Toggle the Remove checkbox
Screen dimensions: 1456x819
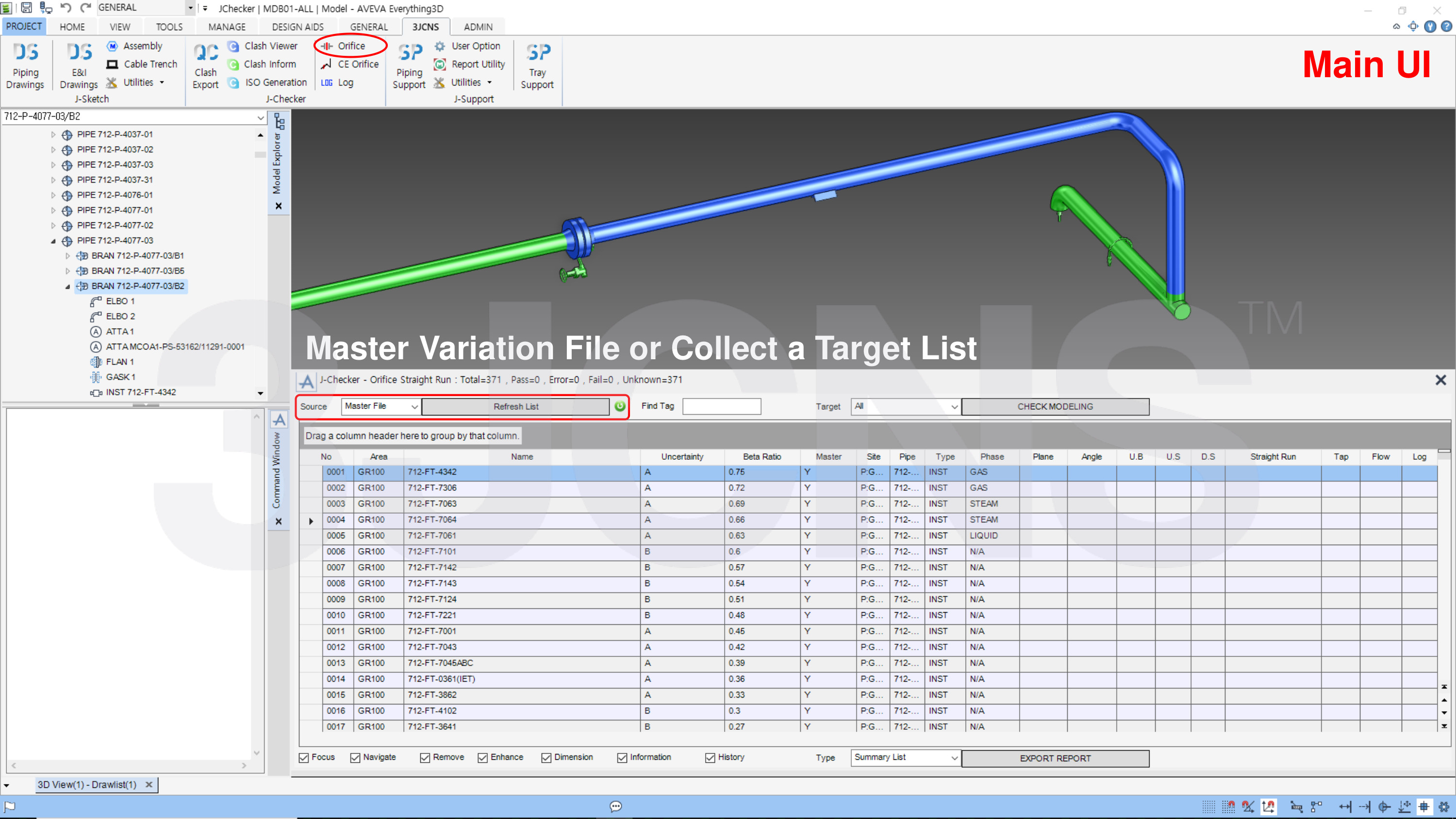[425, 758]
